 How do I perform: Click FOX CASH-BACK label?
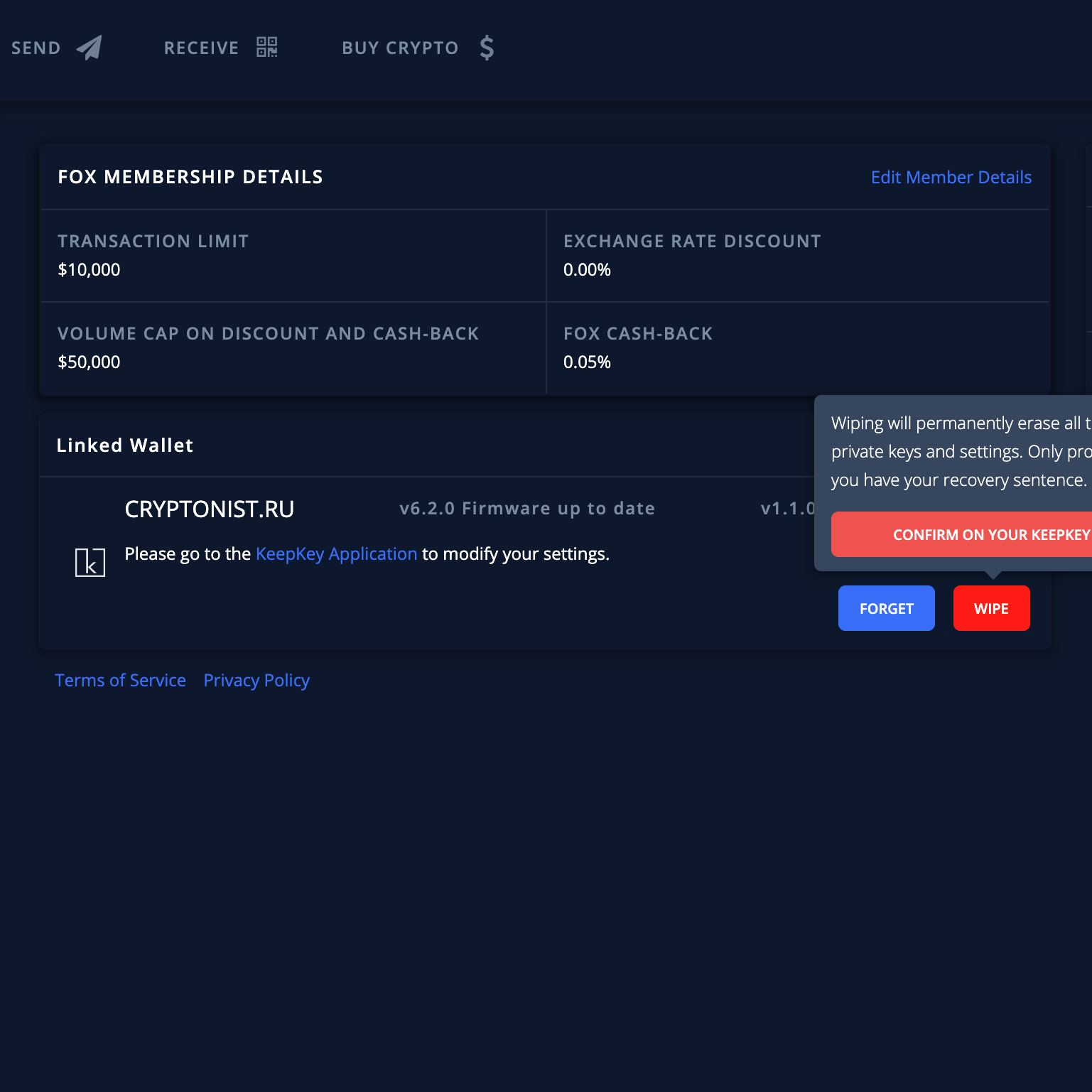pyautogui.click(x=638, y=334)
